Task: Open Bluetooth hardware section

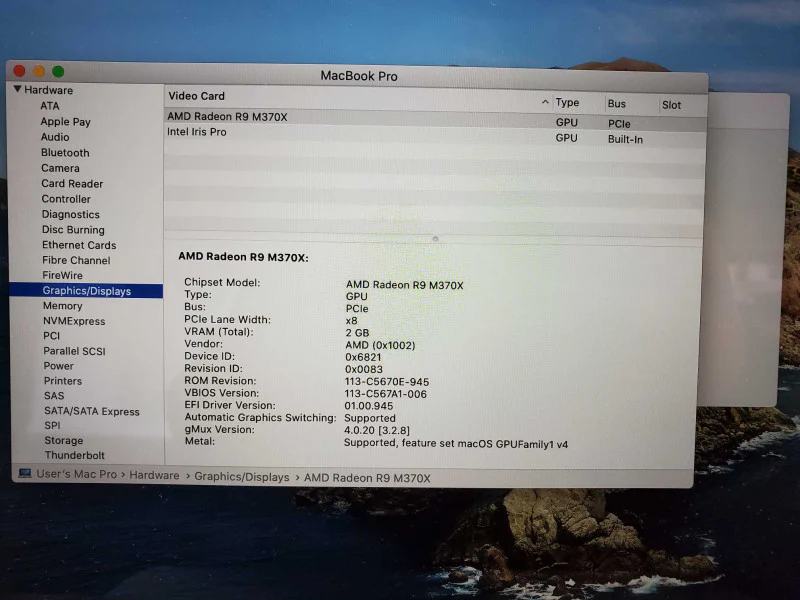Action: (x=65, y=153)
